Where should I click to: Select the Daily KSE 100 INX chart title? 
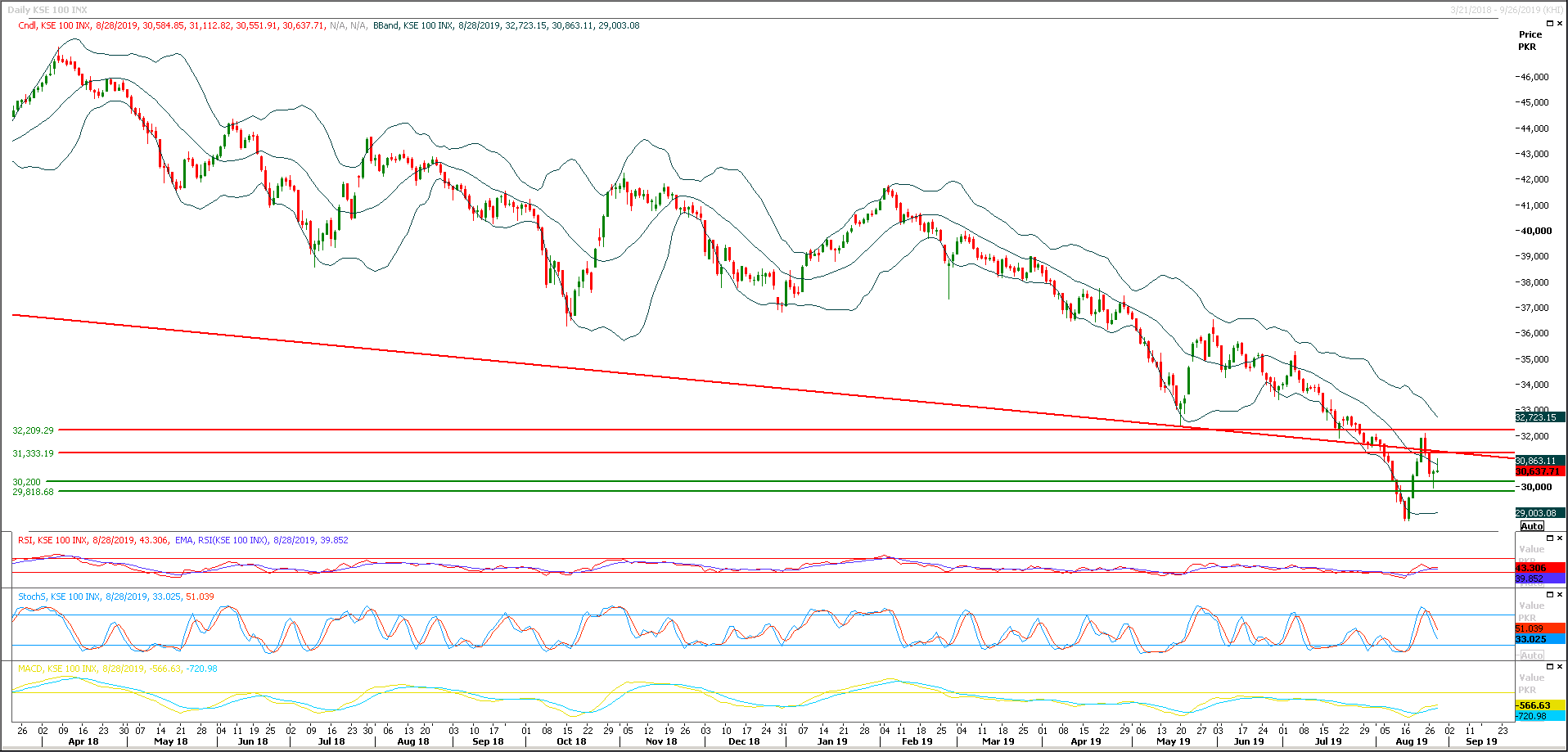tap(49, 9)
